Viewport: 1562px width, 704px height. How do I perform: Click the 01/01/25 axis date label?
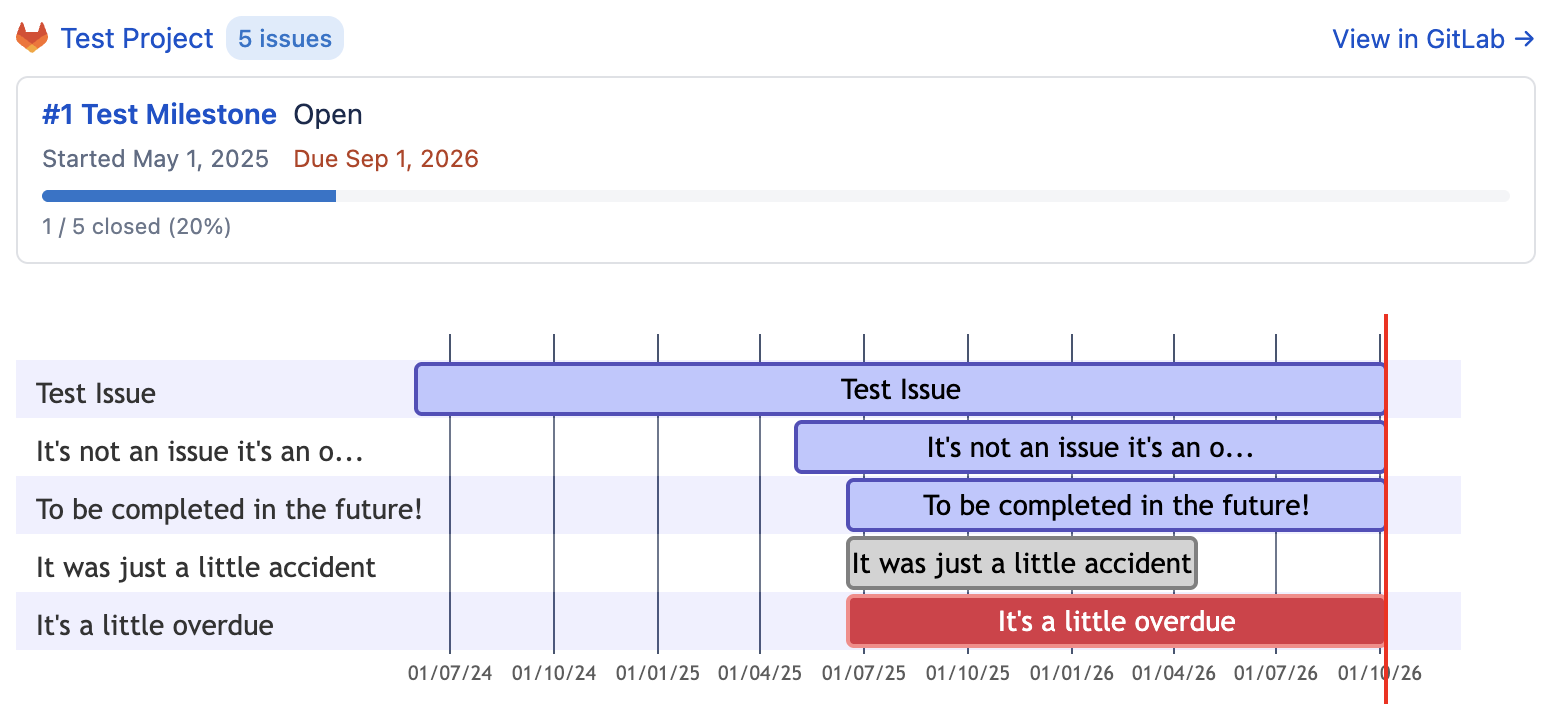[x=658, y=673]
